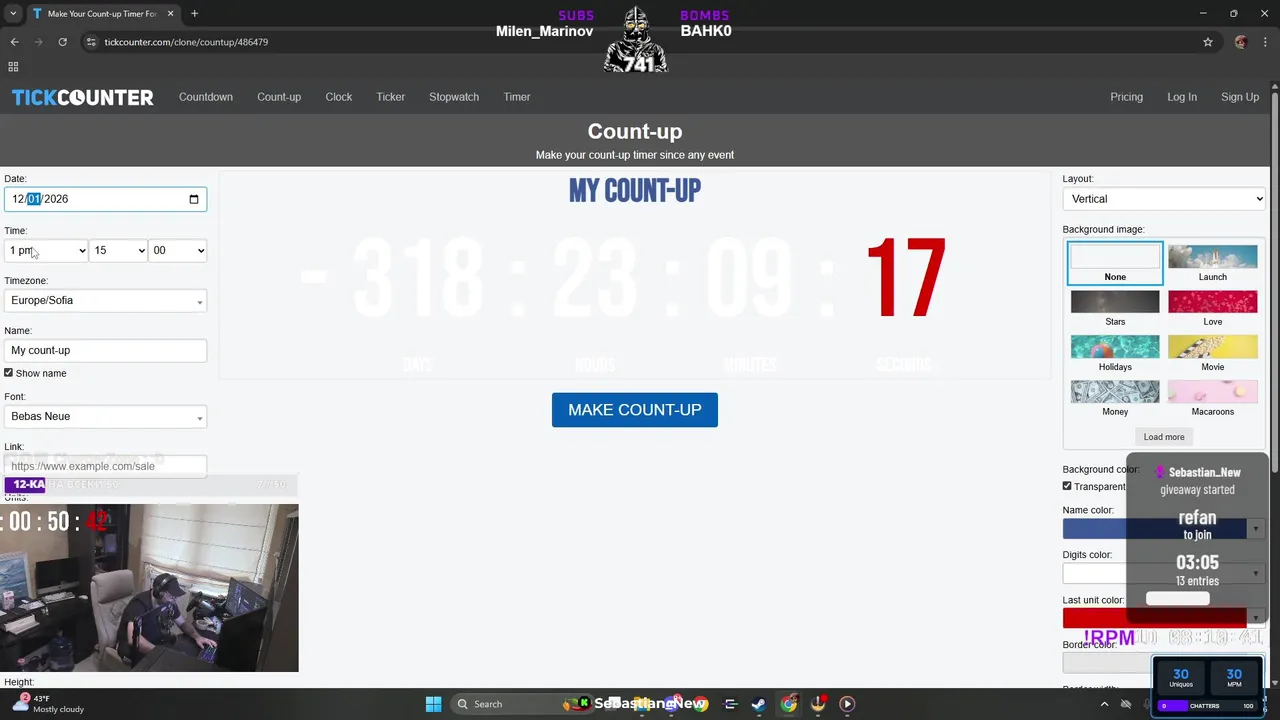Click the Link URL input field
This screenshot has height=720, width=1280.
point(105,466)
